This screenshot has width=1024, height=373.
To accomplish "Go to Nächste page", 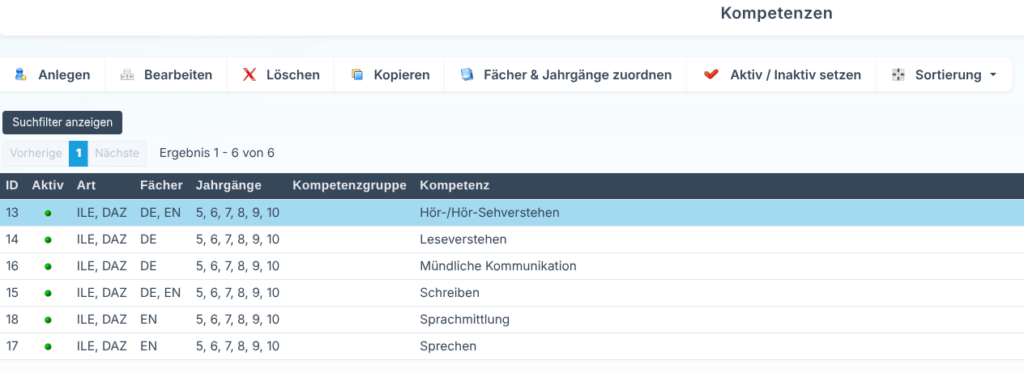I will pos(117,154).
